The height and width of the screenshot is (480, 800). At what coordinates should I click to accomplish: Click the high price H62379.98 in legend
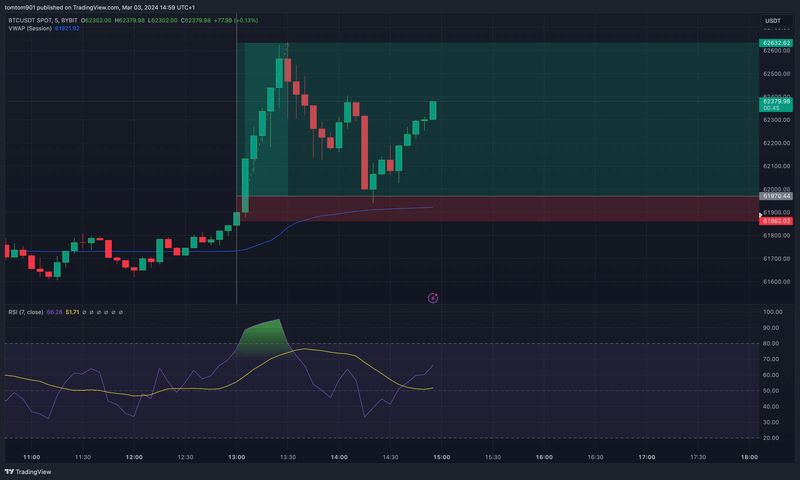(x=130, y=20)
